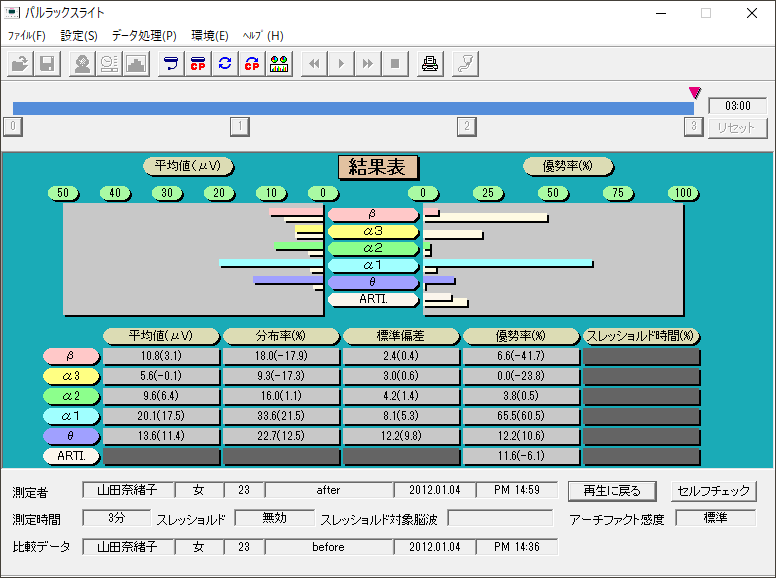Click the スレッショルド 無効 field
Image resolution: width=776 pixels, height=578 pixels.
[274, 518]
